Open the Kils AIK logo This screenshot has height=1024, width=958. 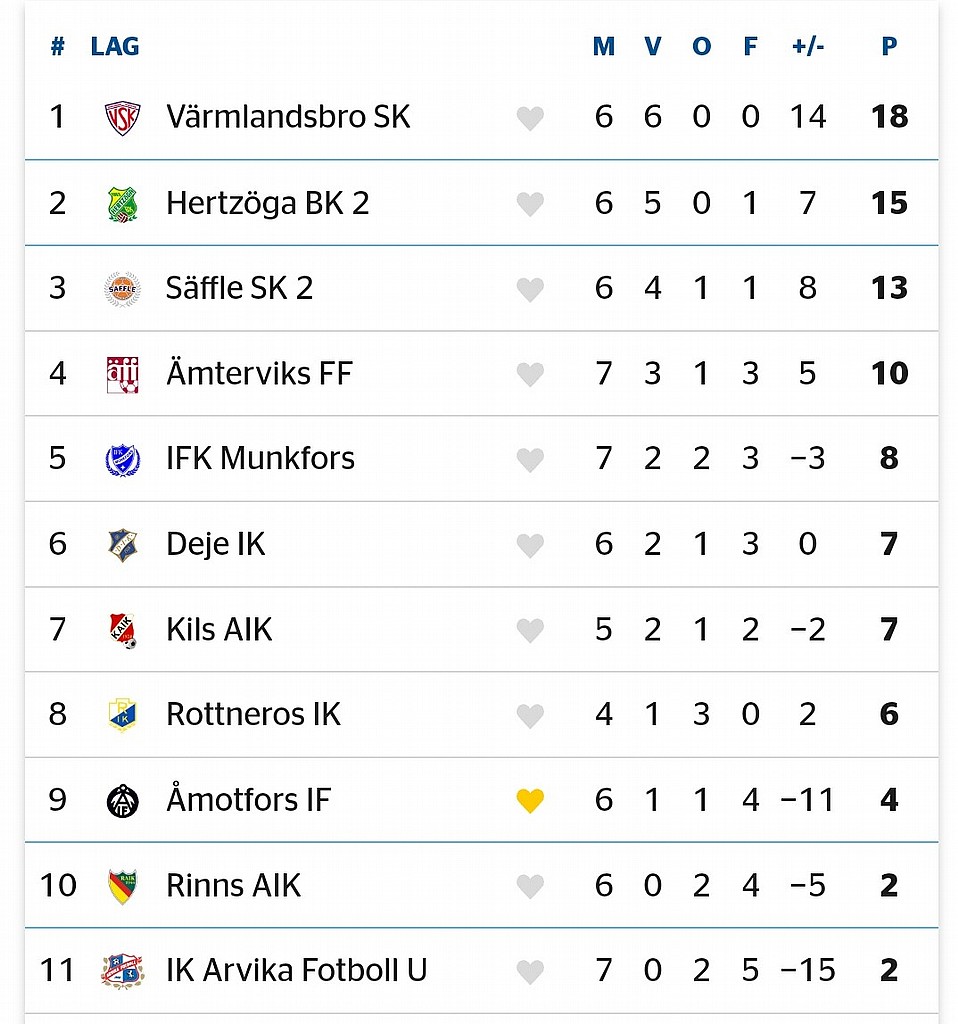point(122,630)
